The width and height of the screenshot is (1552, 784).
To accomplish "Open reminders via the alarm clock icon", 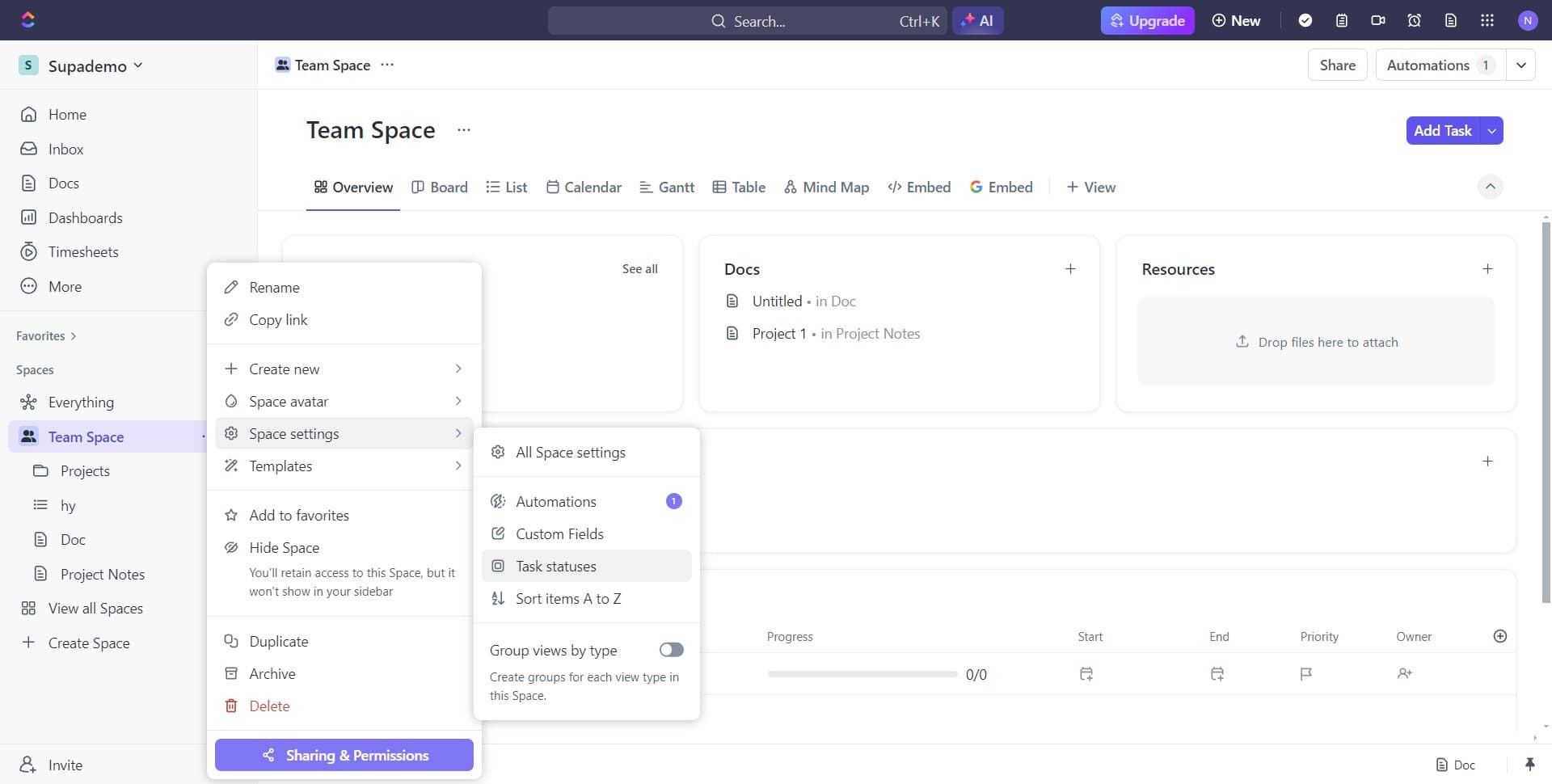I will point(1414,20).
